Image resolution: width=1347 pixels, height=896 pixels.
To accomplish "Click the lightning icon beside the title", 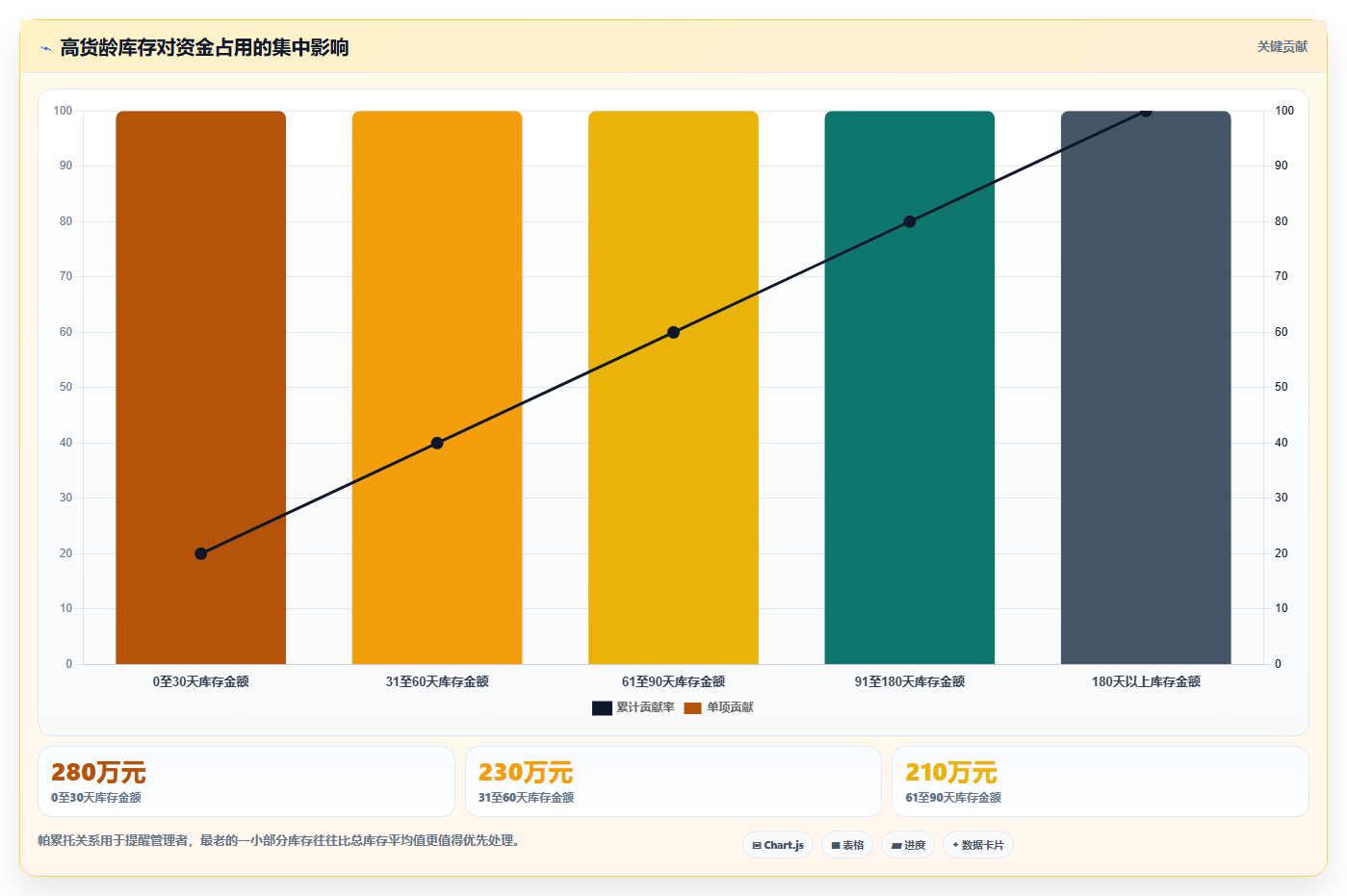I will point(45,48).
